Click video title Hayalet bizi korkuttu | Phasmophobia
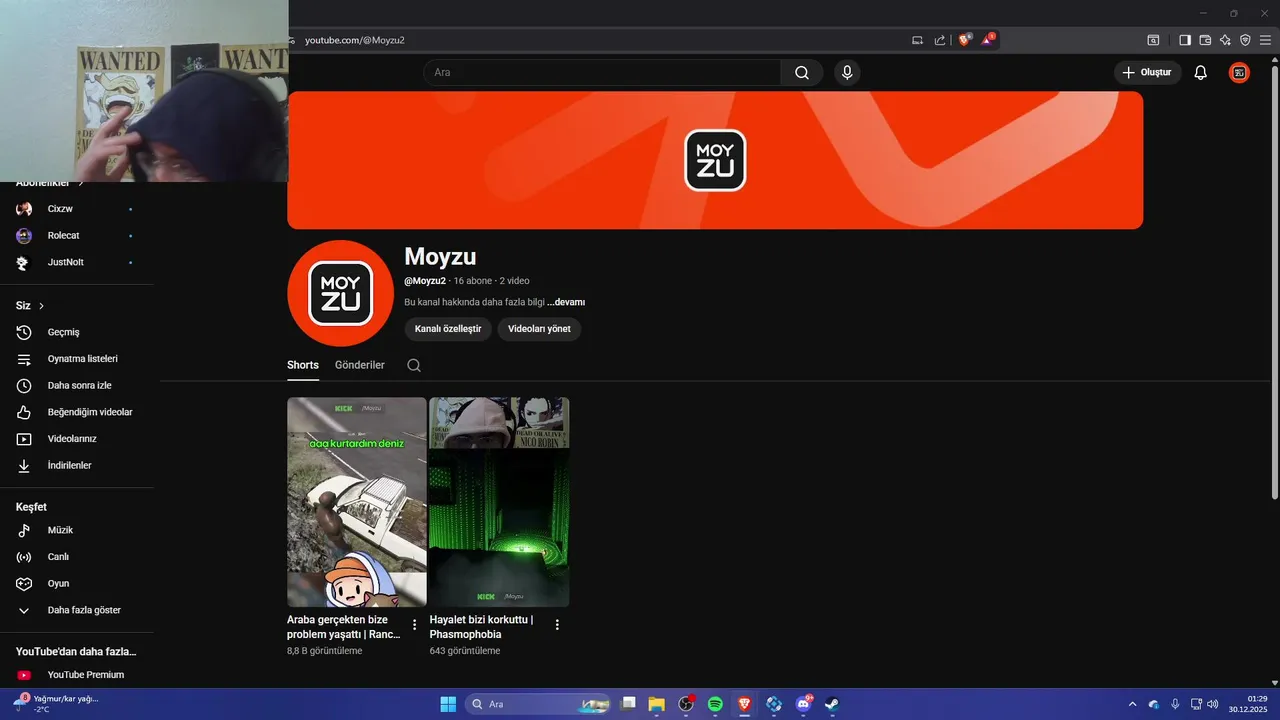Viewport: 1280px width, 720px height. tap(482, 627)
